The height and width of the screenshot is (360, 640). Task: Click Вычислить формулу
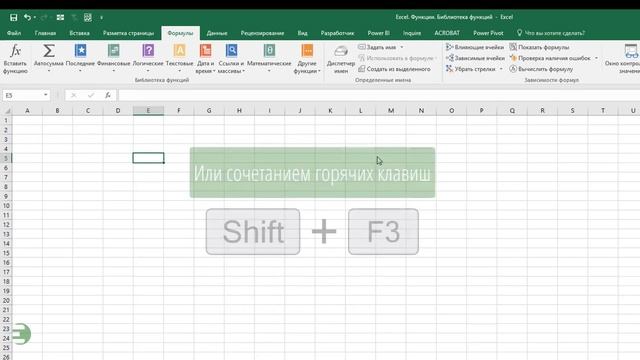(541, 69)
